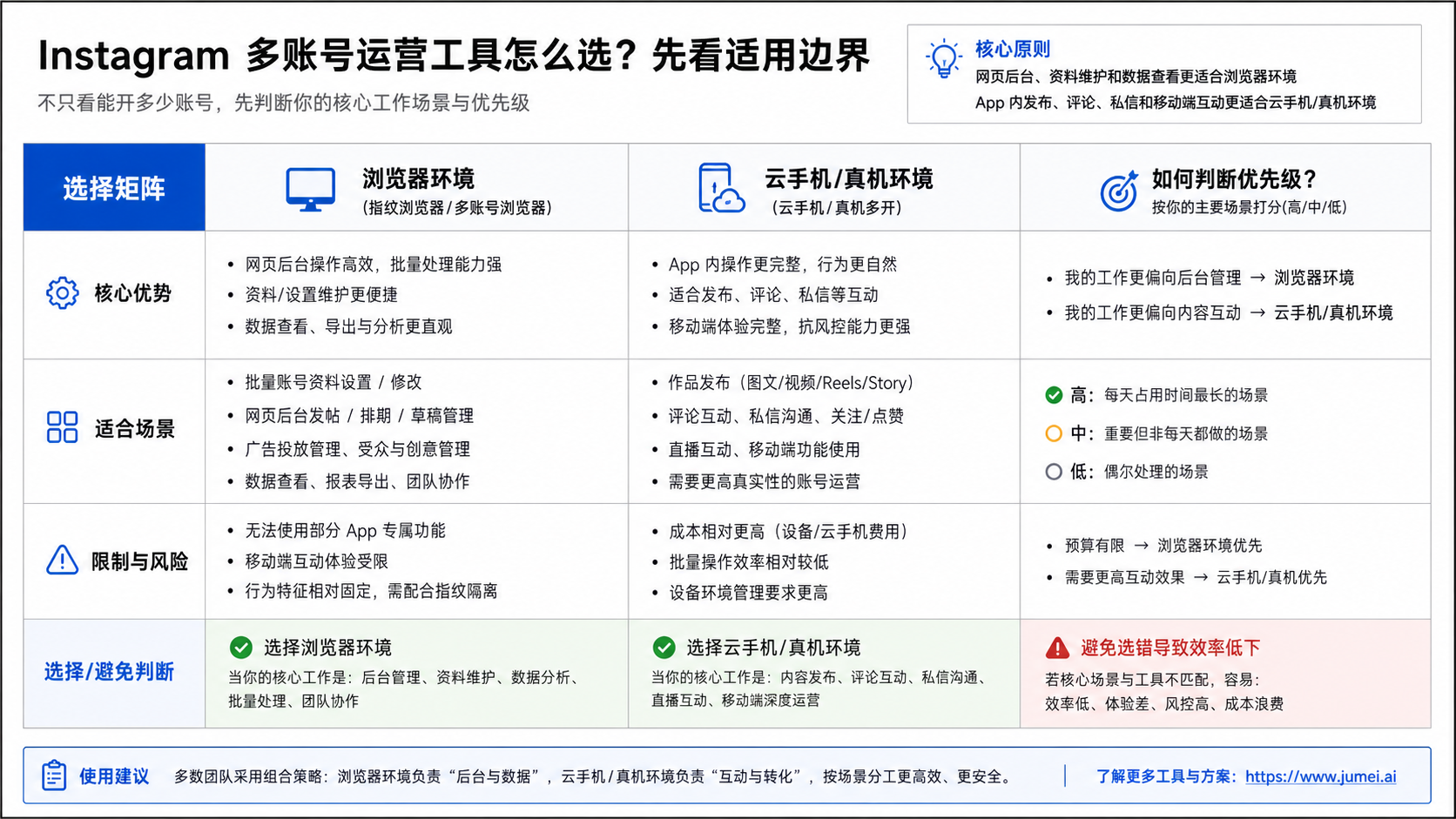The height and width of the screenshot is (819, 1456).
Task: Click the monitor icon for 浏览器环境
Action: coord(311,189)
